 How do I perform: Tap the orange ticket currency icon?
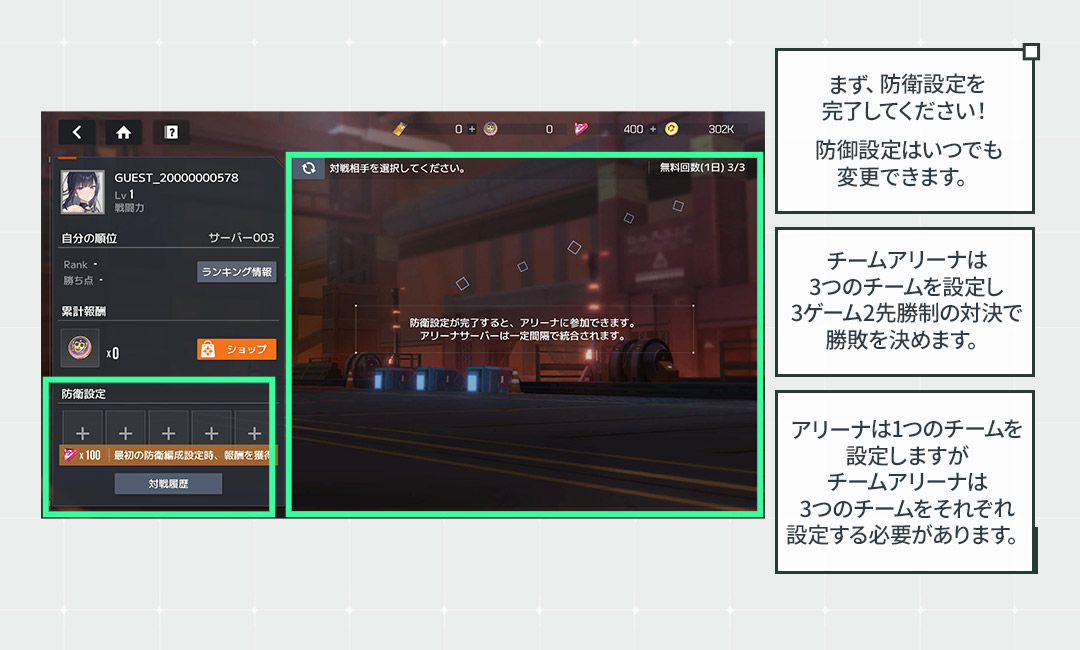[399, 129]
